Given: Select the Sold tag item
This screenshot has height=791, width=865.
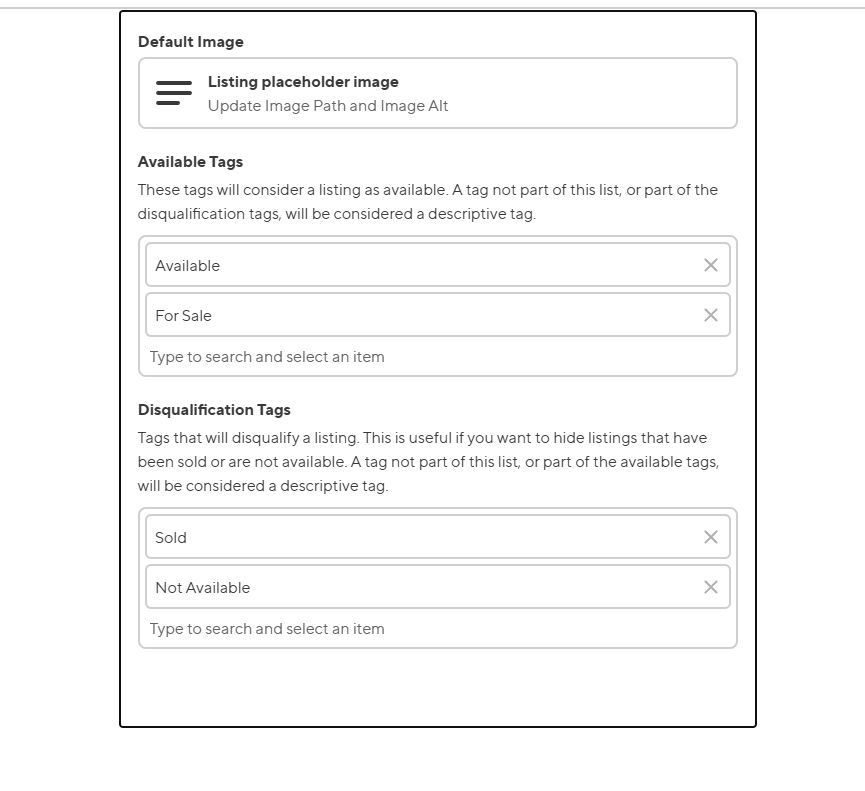Looking at the screenshot, I should (x=400, y=537).
